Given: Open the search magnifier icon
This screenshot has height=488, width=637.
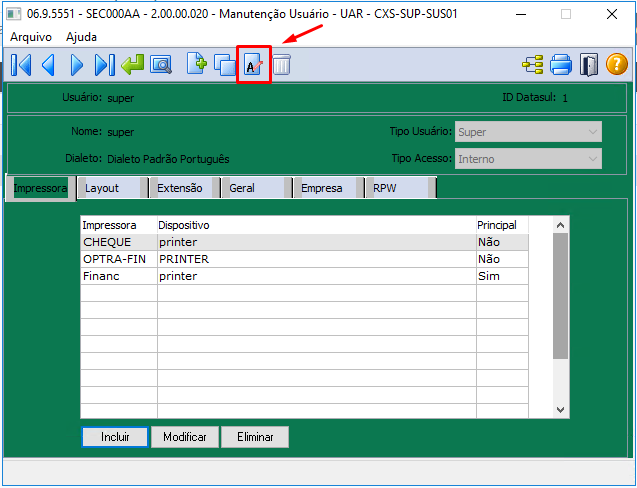Looking at the screenshot, I should (x=161, y=65).
